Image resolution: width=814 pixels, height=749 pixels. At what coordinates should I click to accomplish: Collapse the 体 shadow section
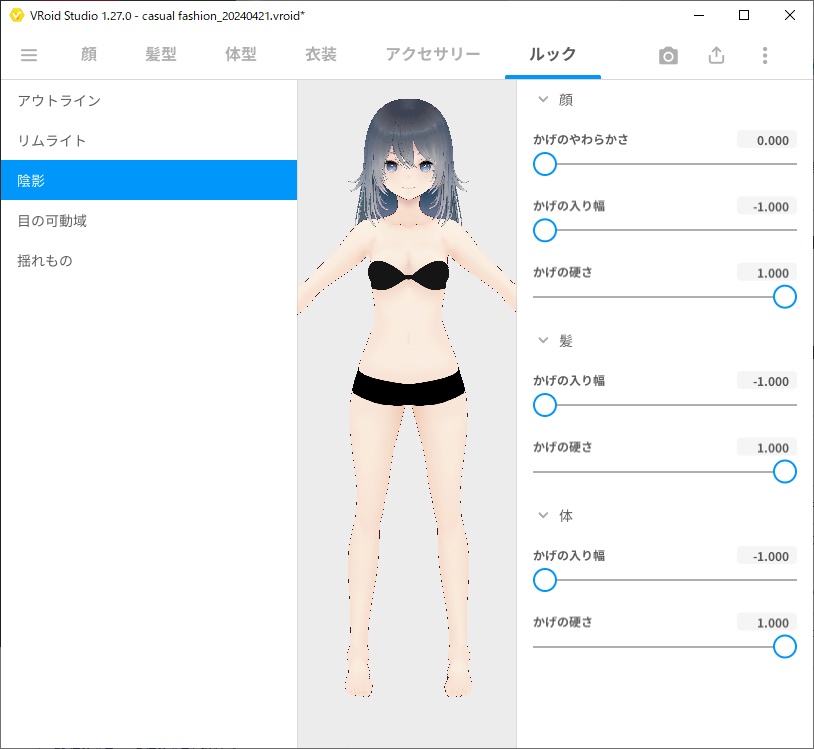542,515
